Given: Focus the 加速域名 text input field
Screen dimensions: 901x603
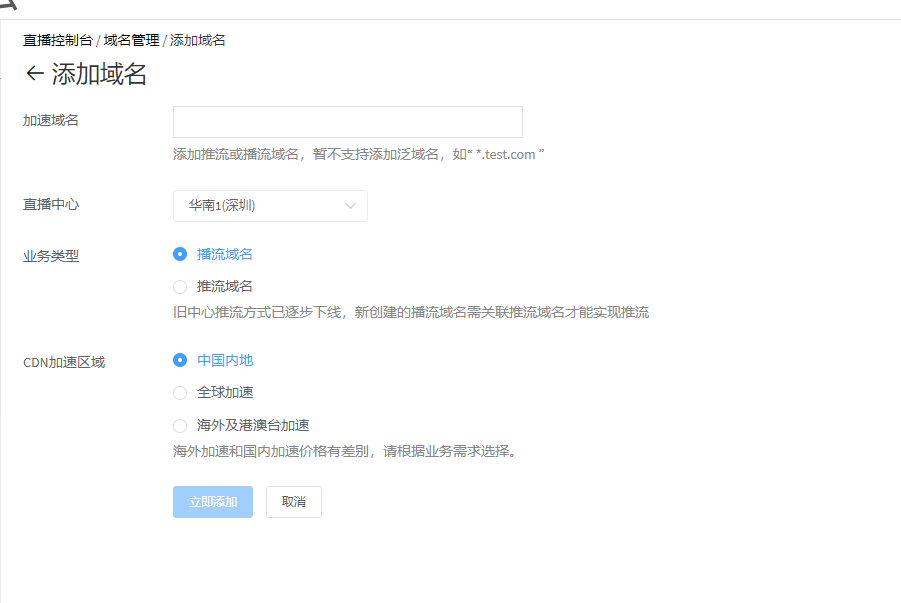Looking at the screenshot, I should point(347,122).
